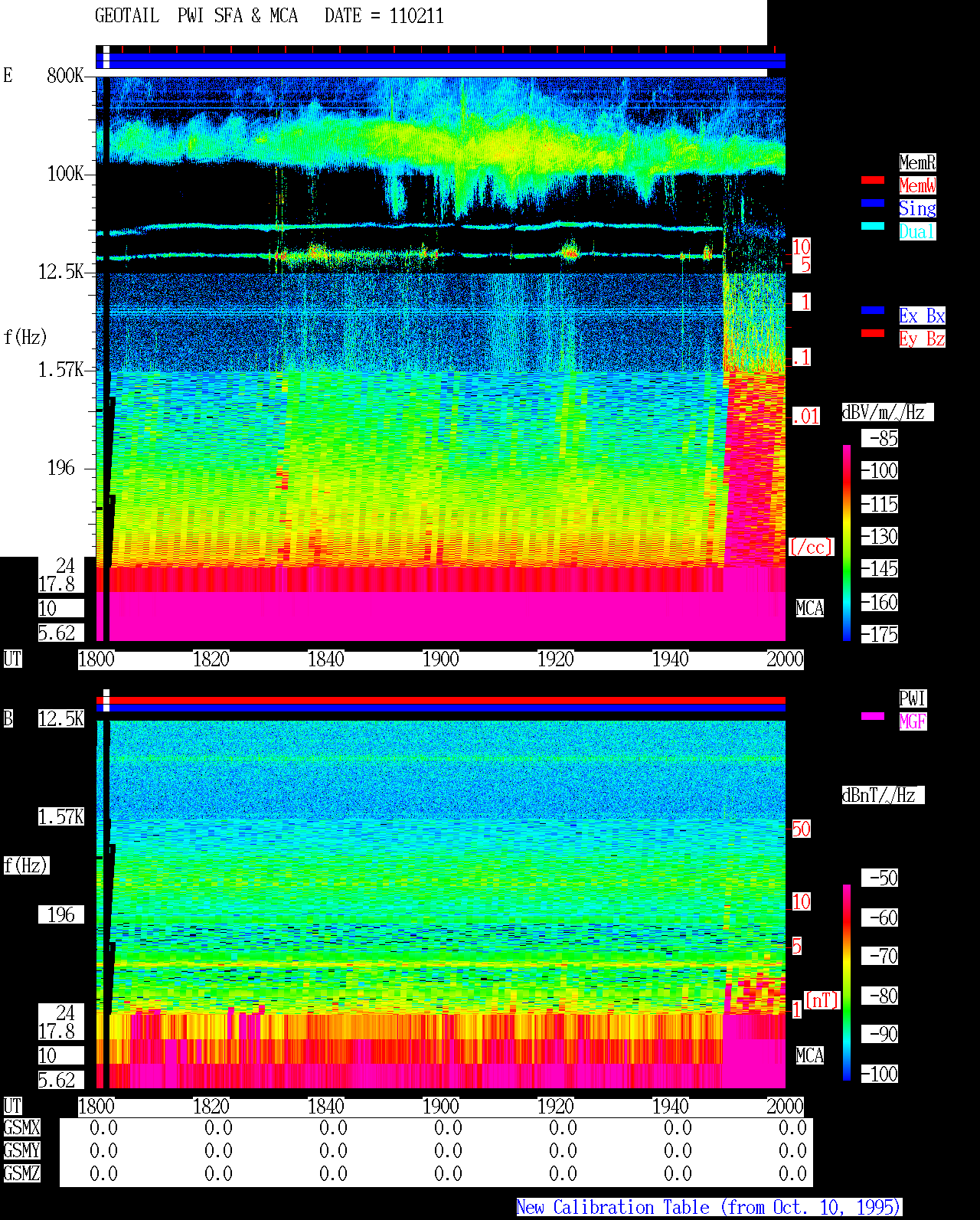Viewport: 980px width, 1220px height.
Task: Click the upper MCA label
Action: (x=810, y=609)
